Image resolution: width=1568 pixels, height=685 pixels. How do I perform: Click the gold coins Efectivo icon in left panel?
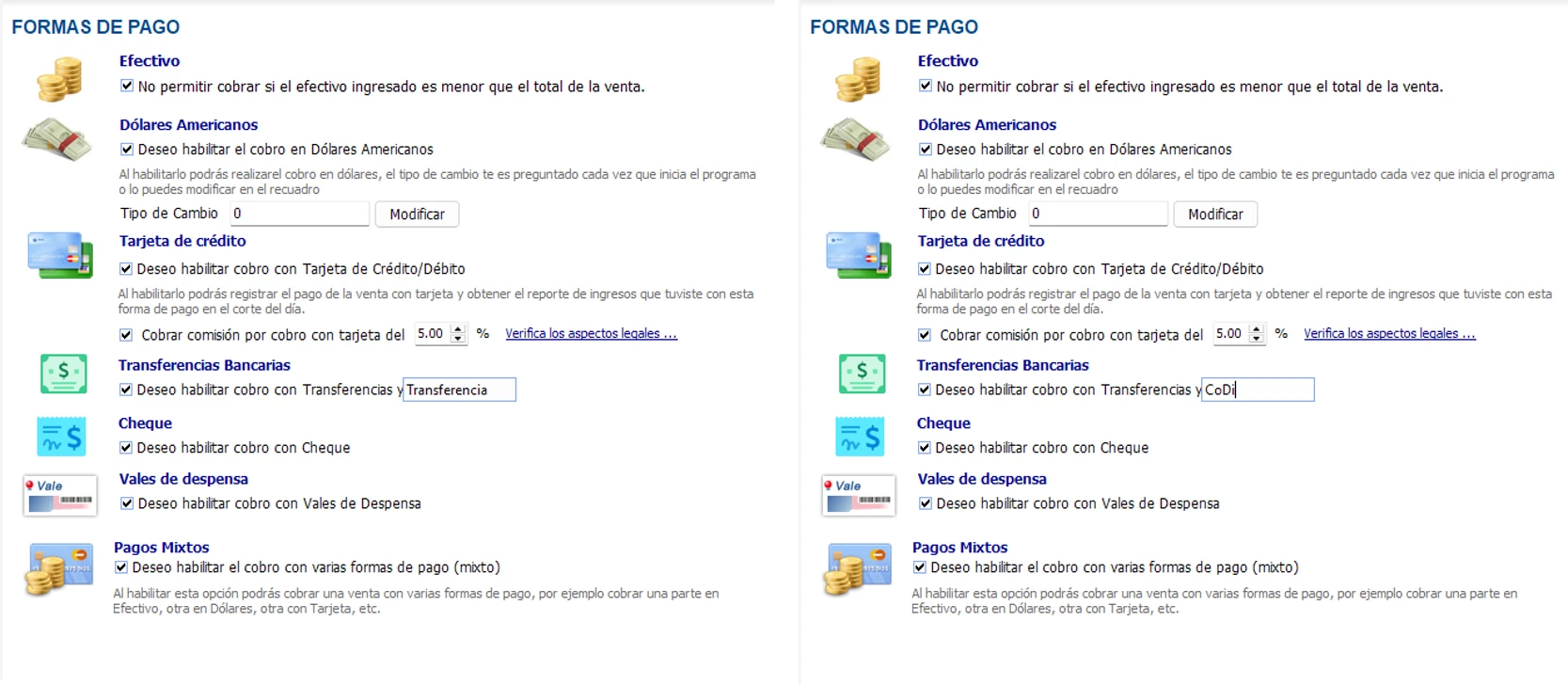coord(59,79)
